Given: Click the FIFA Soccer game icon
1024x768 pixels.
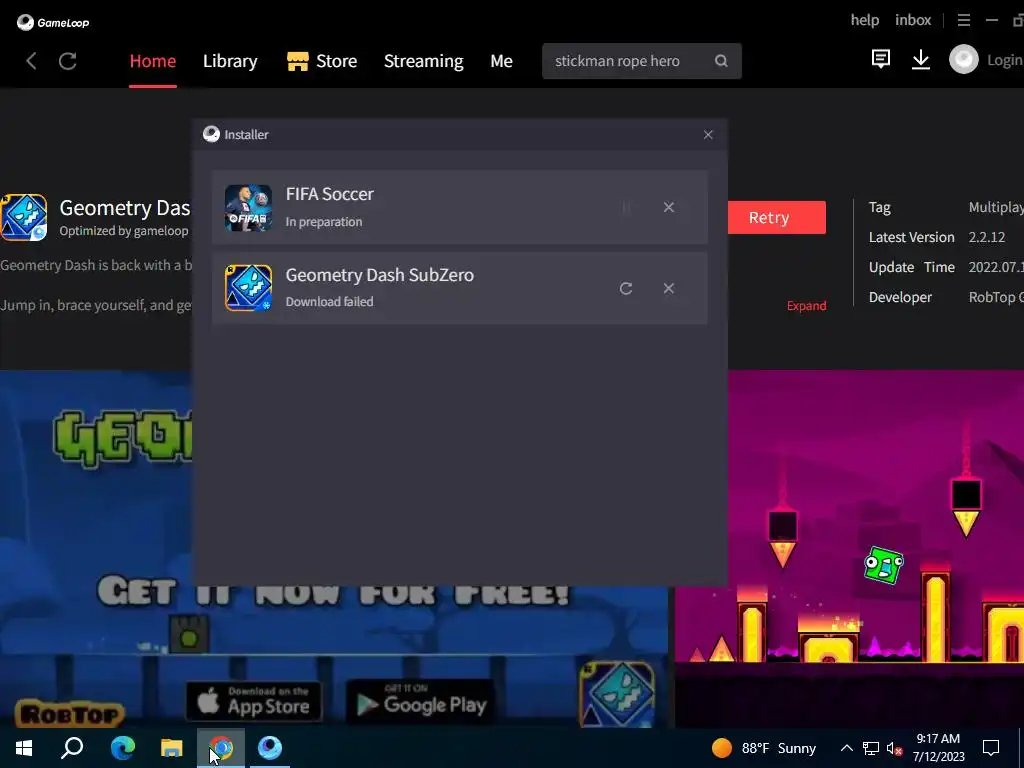Looking at the screenshot, I should click(248, 208).
